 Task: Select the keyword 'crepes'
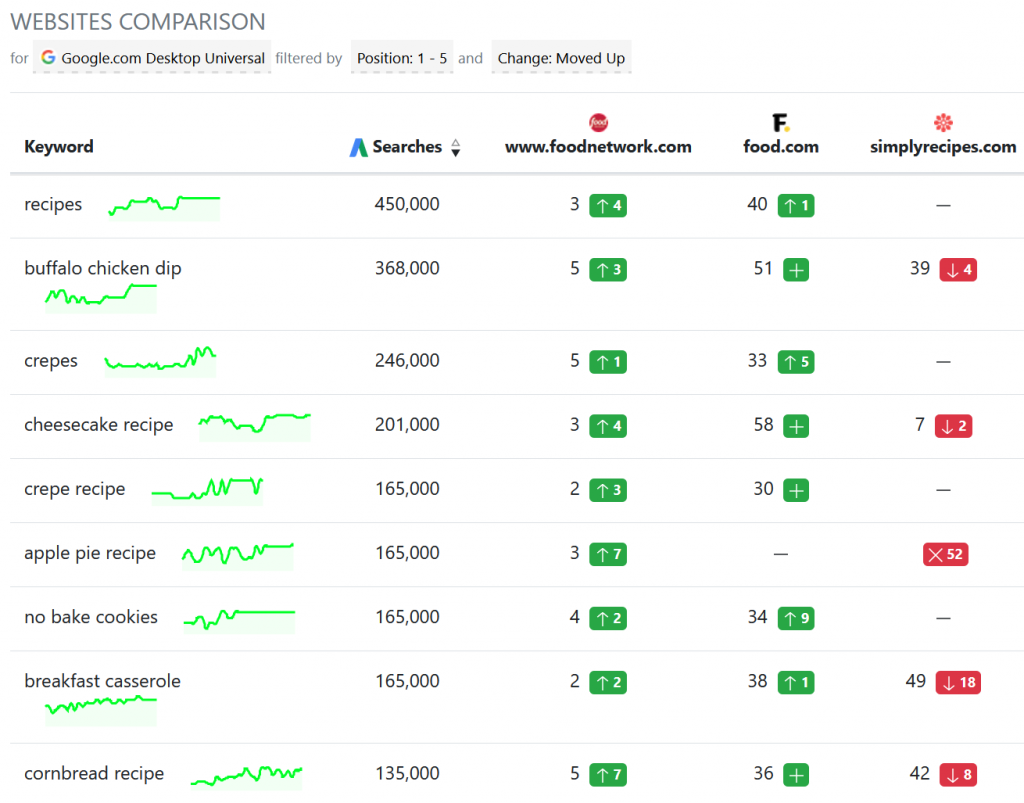point(50,361)
